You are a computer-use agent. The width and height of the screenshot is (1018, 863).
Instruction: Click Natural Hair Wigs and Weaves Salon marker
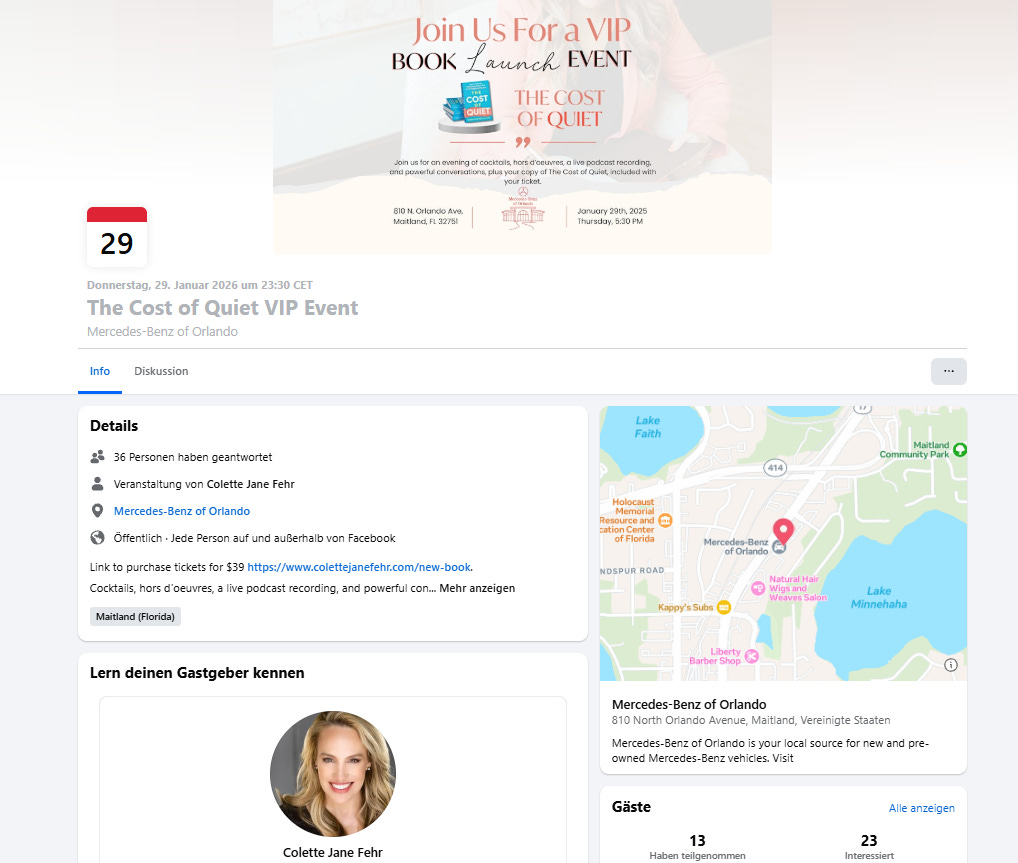(x=758, y=588)
